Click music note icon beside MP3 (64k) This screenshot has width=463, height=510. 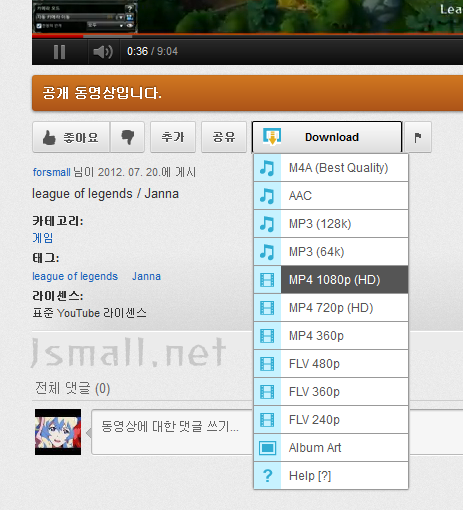[x=267, y=252]
